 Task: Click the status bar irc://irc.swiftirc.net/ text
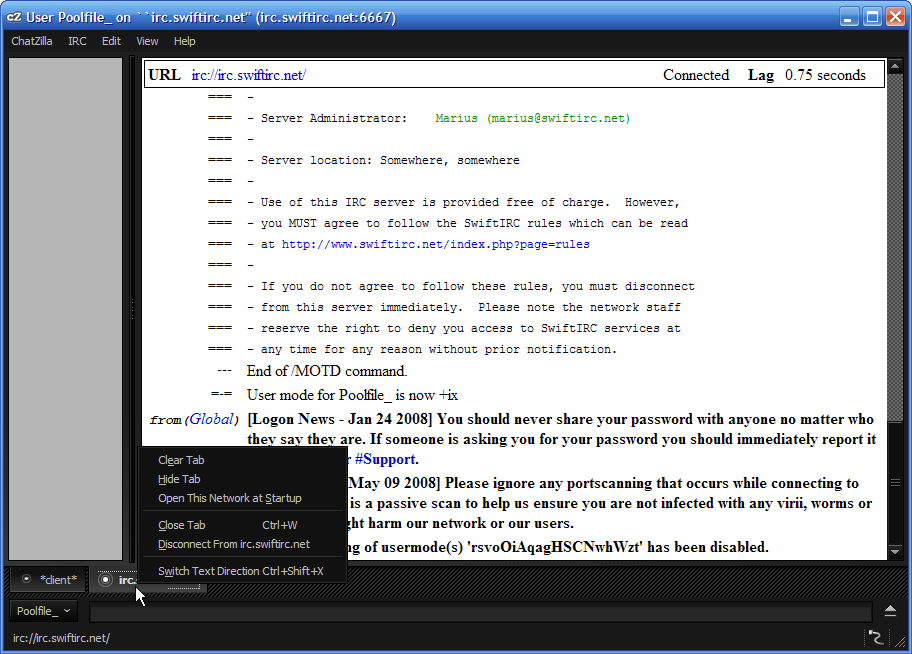(61, 638)
